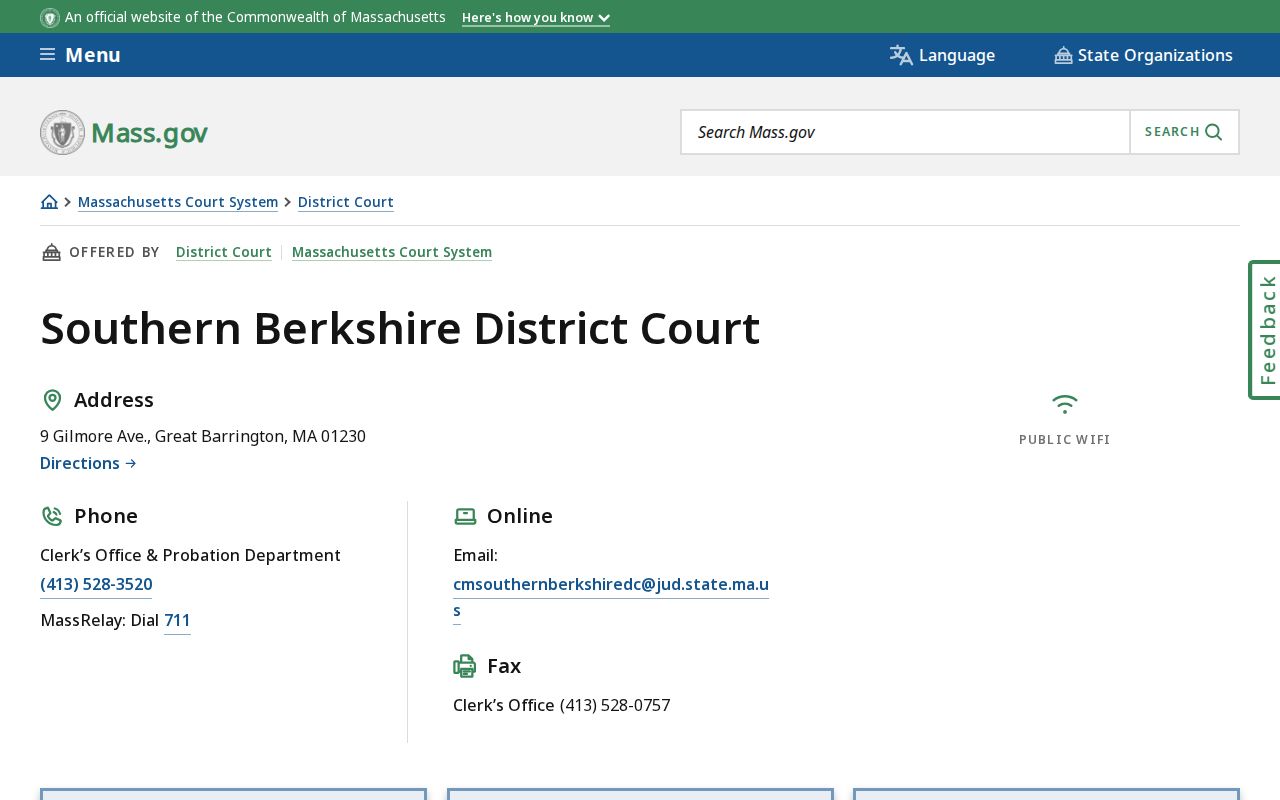Click the address text '9 Gilmore Ave., Great Barrington'
This screenshot has height=800, width=1280.
pos(163,436)
